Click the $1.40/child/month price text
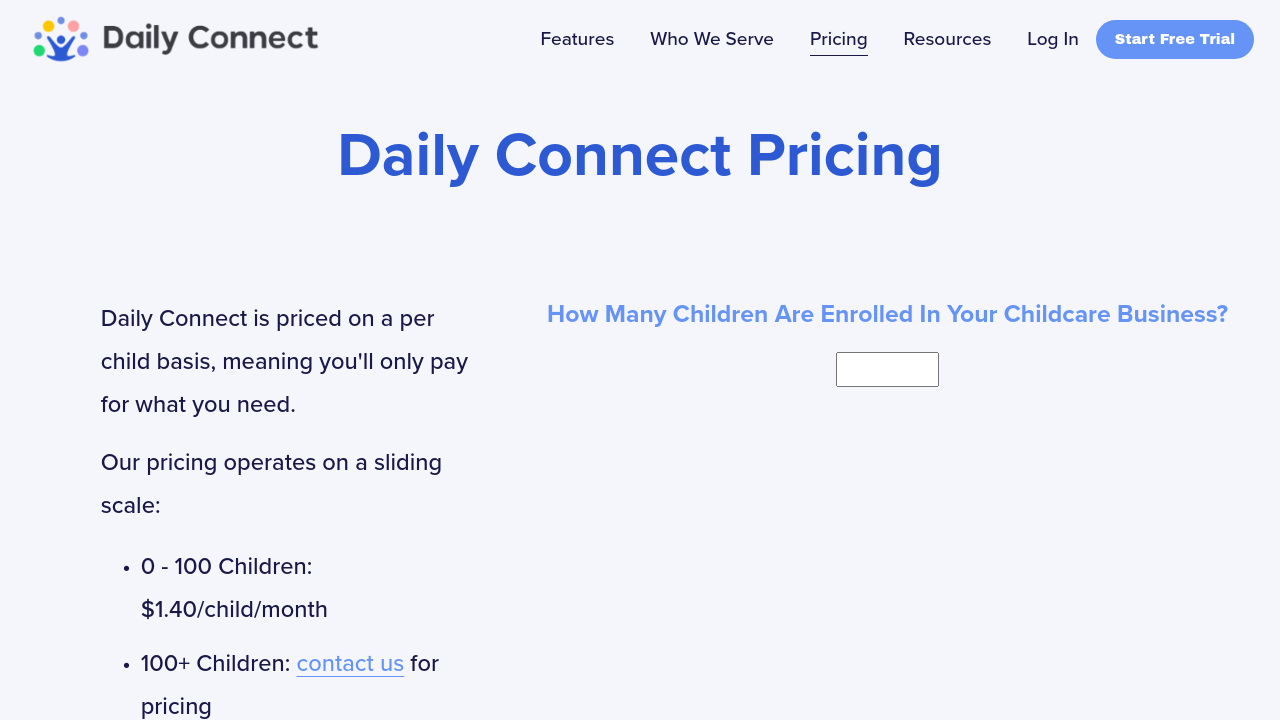Image resolution: width=1280 pixels, height=720 pixels. [x=234, y=609]
